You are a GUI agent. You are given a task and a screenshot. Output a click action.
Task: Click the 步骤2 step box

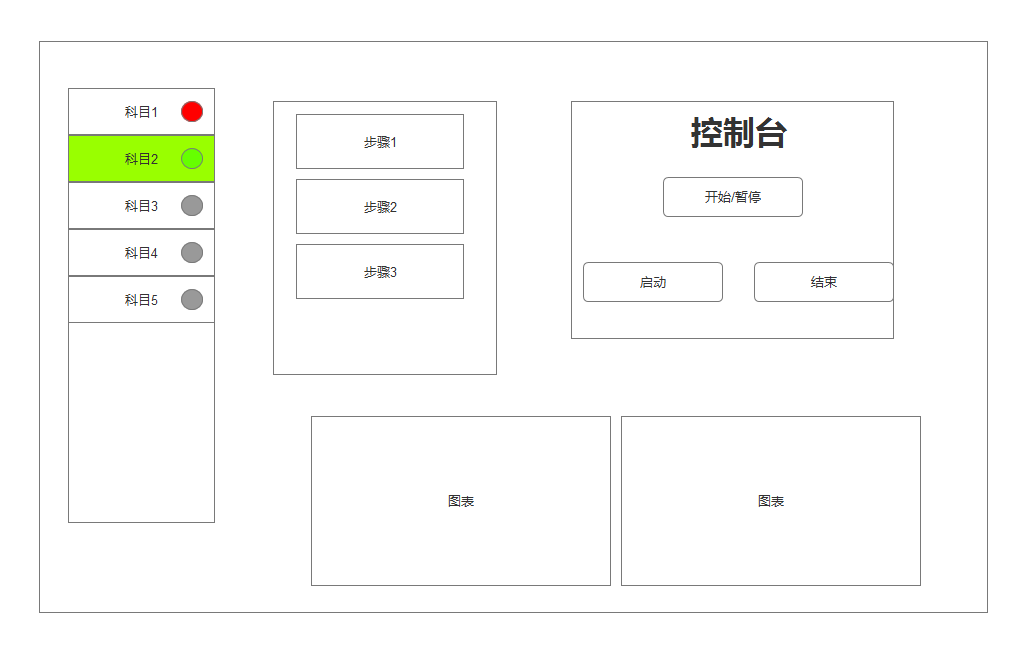(380, 207)
